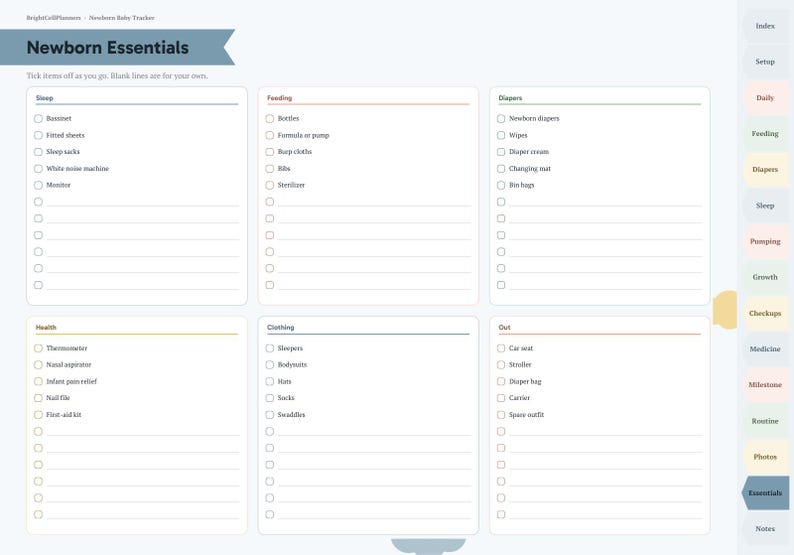The width and height of the screenshot is (794, 555).
Task: Click the Newborn Baby Tracker breadcrumb
Action: tap(122, 18)
